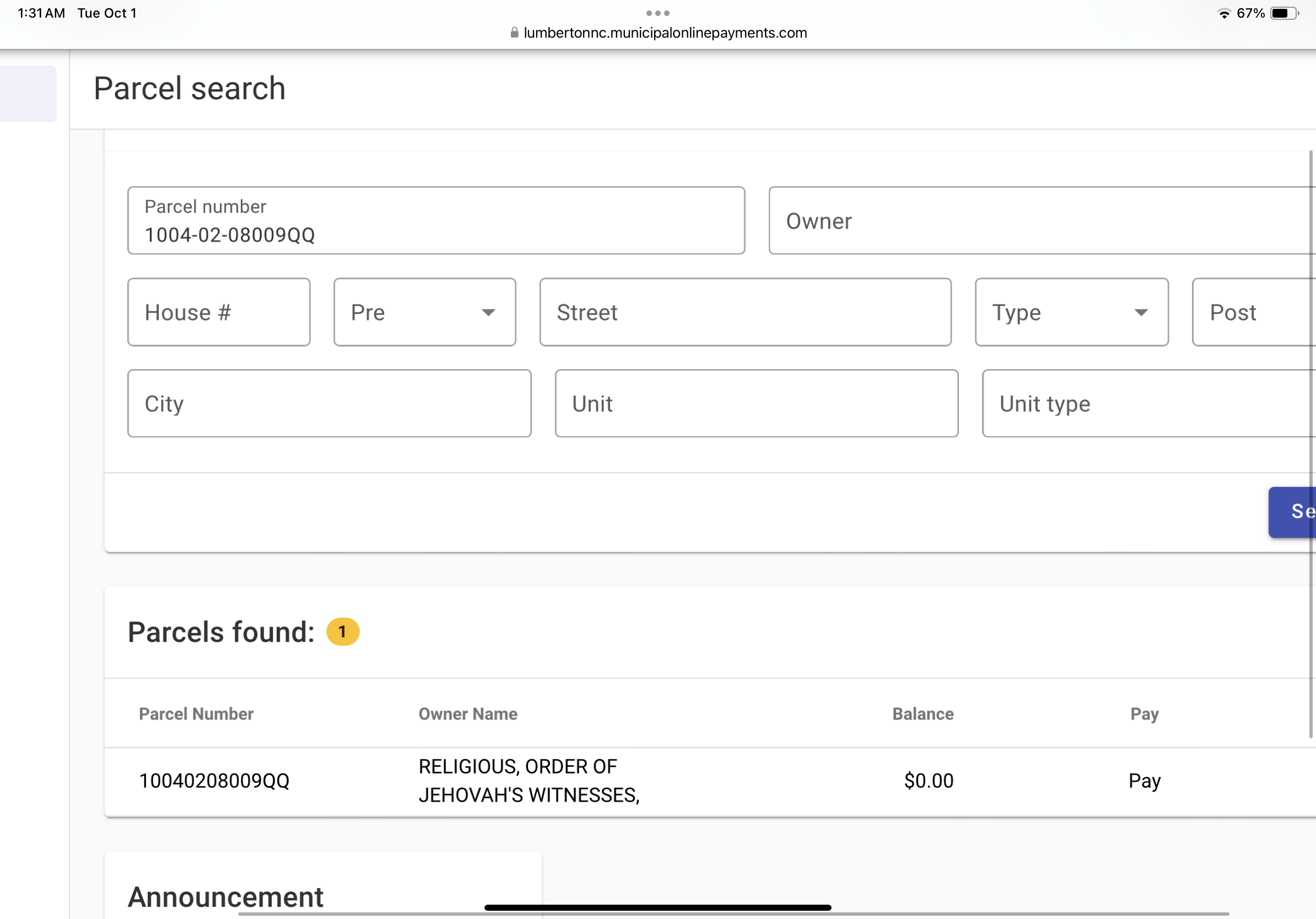Screen dimensions: 1316x919
Task: Click the Pay column header
Action: pyautogui.click(x=1145, y=714)
